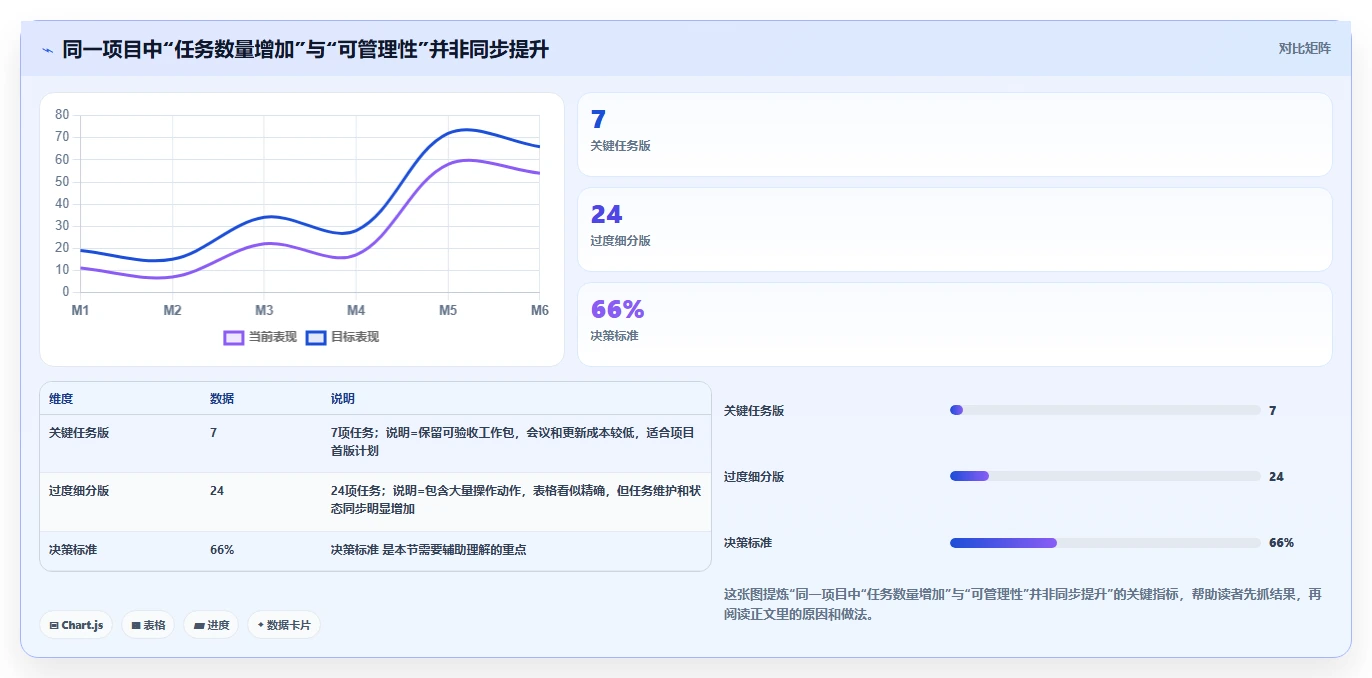Viewport: 1372px width, 678px height.
Task: Click the 决策标准 是本节需要辅助理解的重点 description
Action: (x=429, y=550)
